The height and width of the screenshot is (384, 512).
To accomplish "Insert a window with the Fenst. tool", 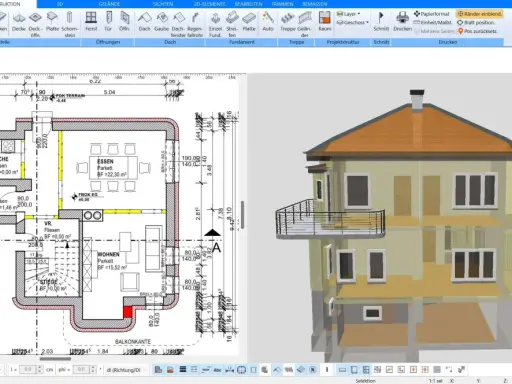I will tap(91, 22).
